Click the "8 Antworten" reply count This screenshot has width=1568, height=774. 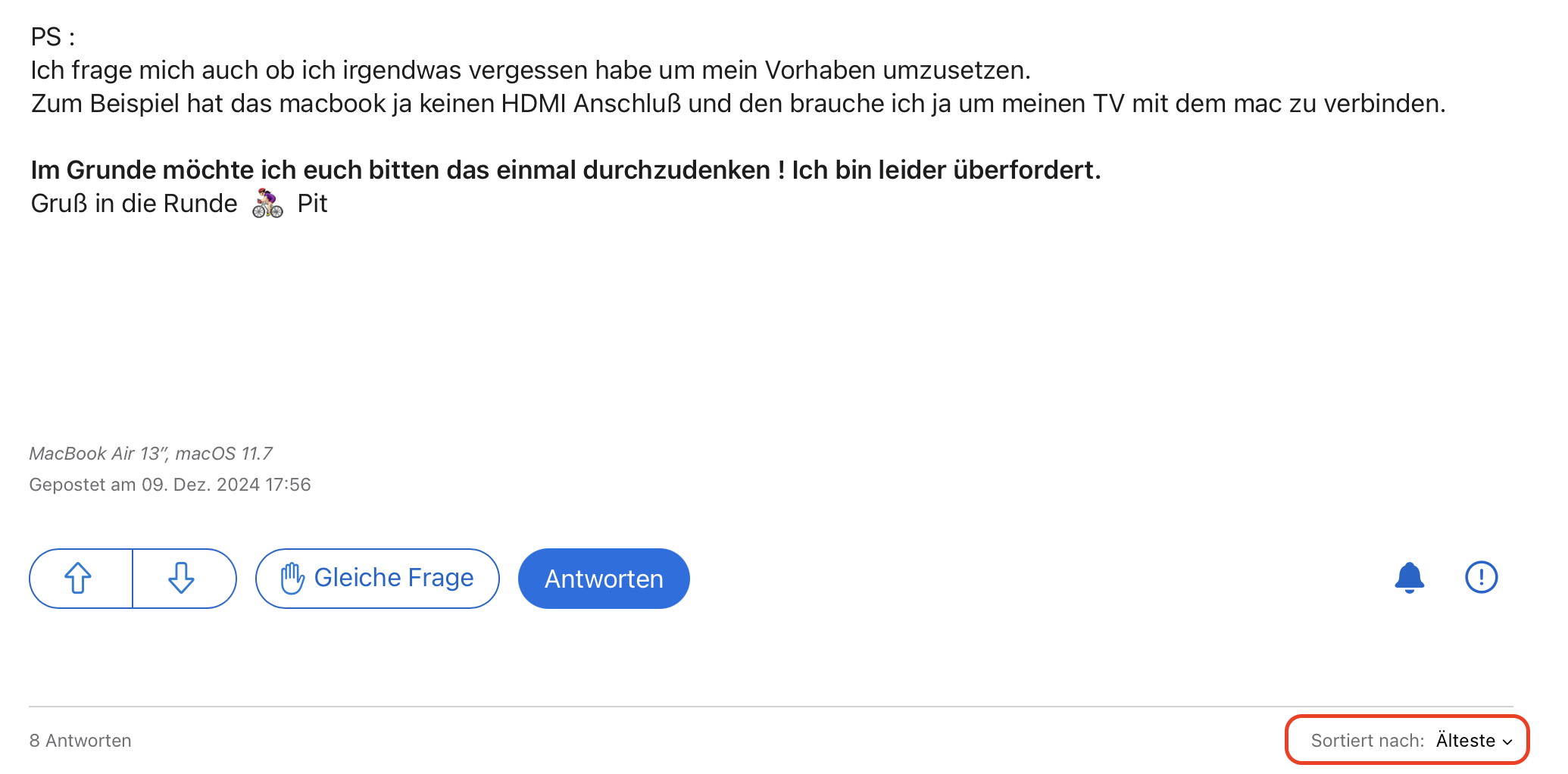click(x=80, y=741)
